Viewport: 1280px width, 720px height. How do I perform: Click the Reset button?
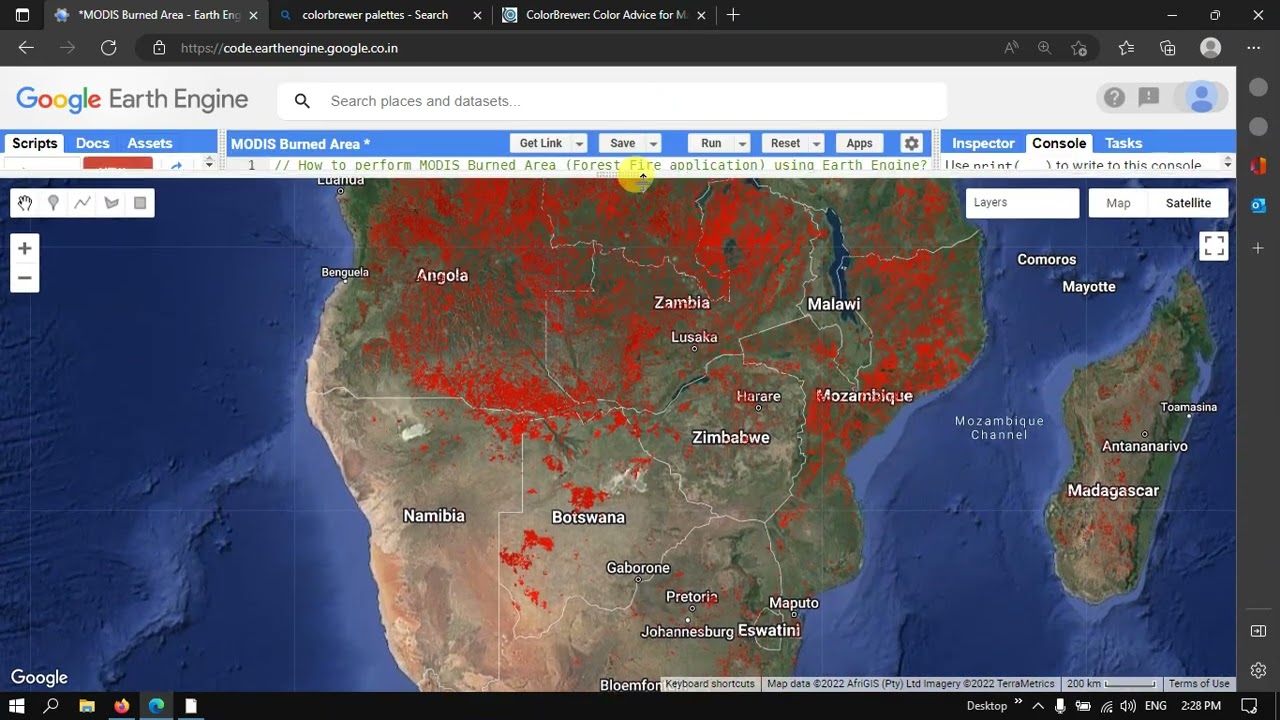click(x=785, y=143)
